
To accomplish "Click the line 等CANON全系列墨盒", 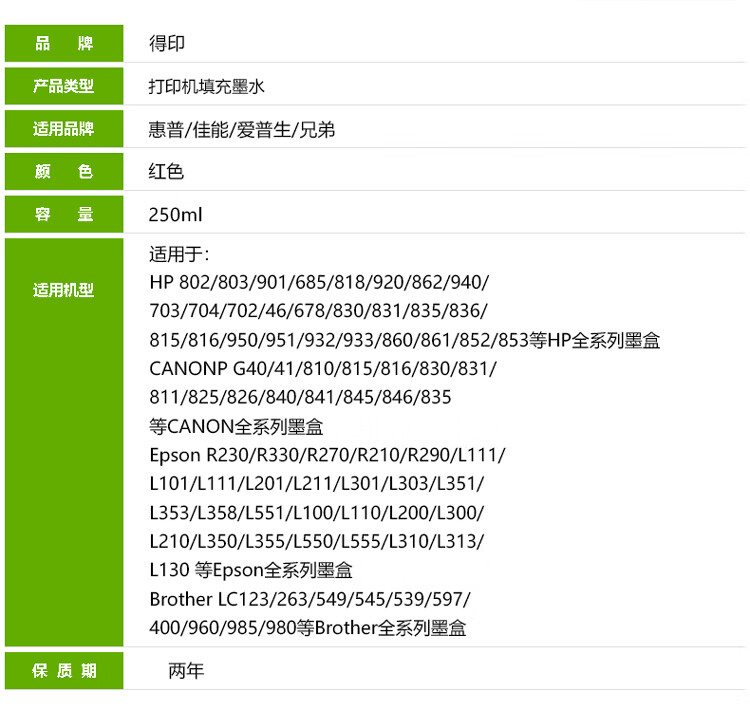I will [236, 426].
